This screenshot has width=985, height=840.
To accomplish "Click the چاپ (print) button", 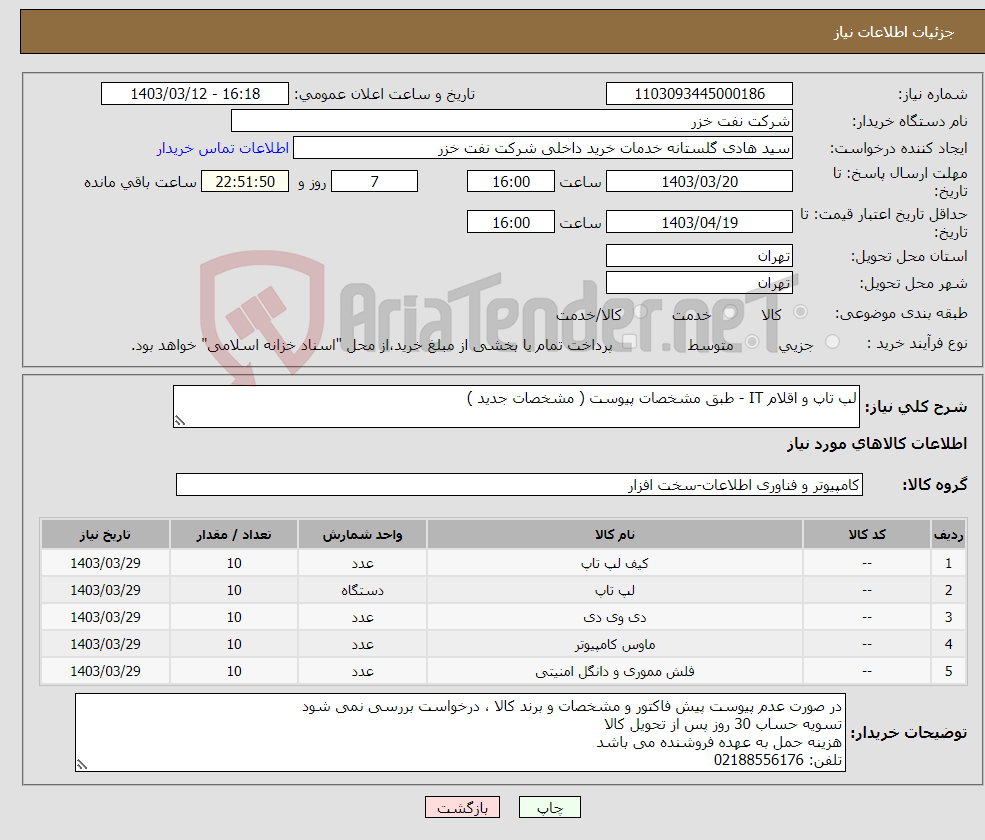I will pyautogui.click(x=549, y=807).
